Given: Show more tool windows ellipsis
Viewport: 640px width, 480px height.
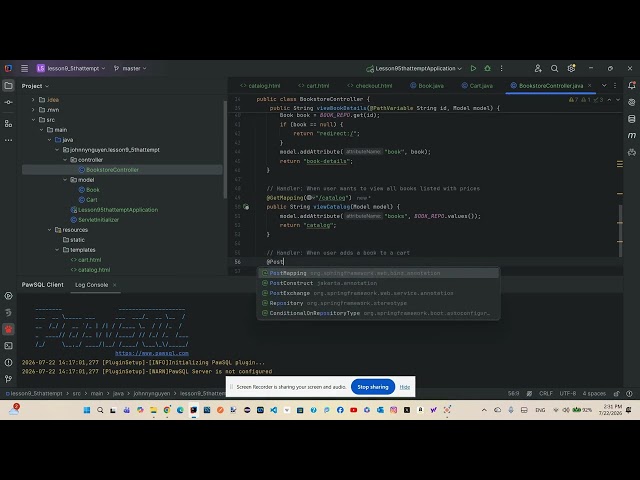Looking at the screenshot, I should (x=8, y=140).
